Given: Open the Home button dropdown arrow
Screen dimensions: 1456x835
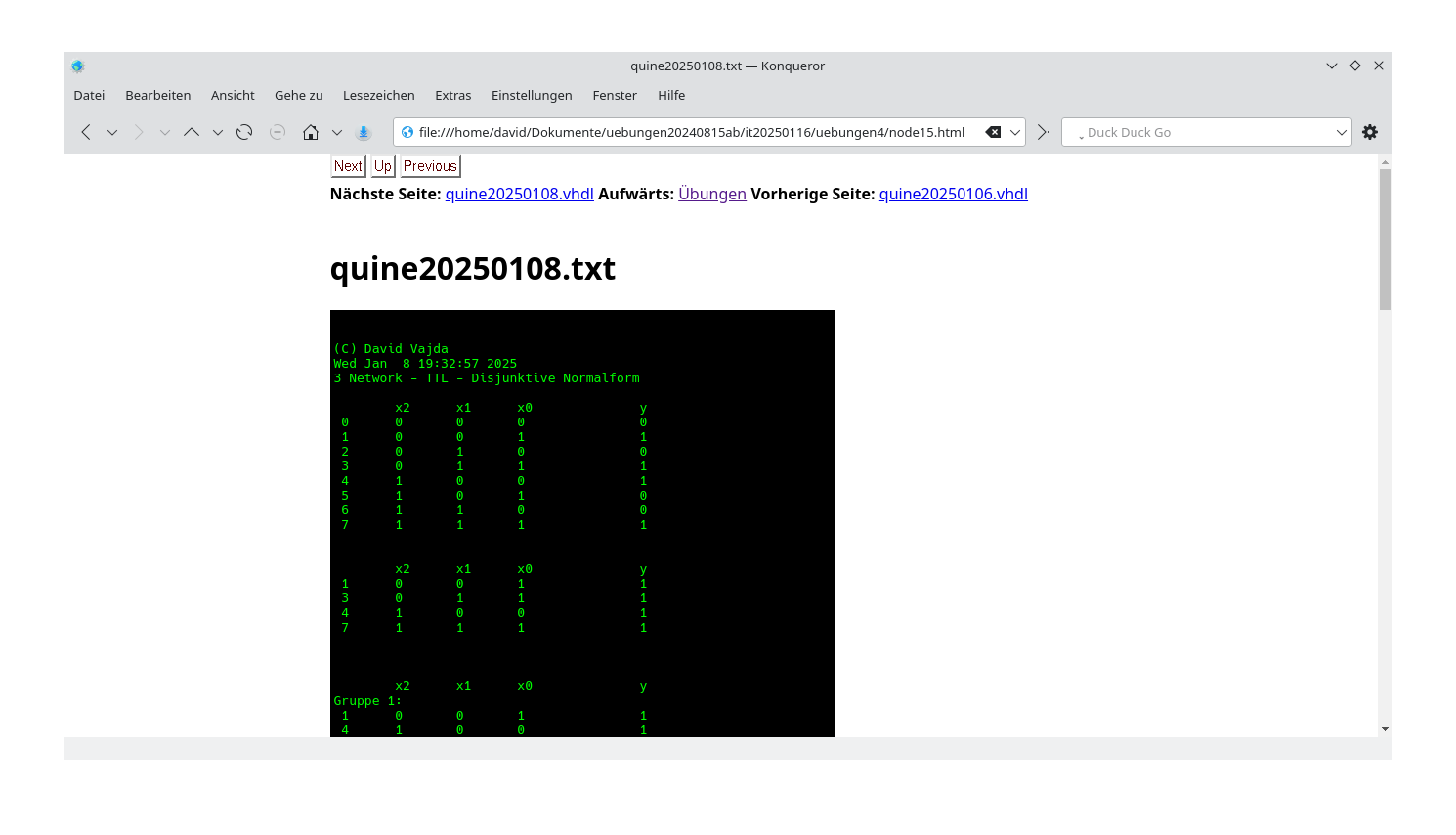Looking at the screenshot, I should click(x=337, y=132).
